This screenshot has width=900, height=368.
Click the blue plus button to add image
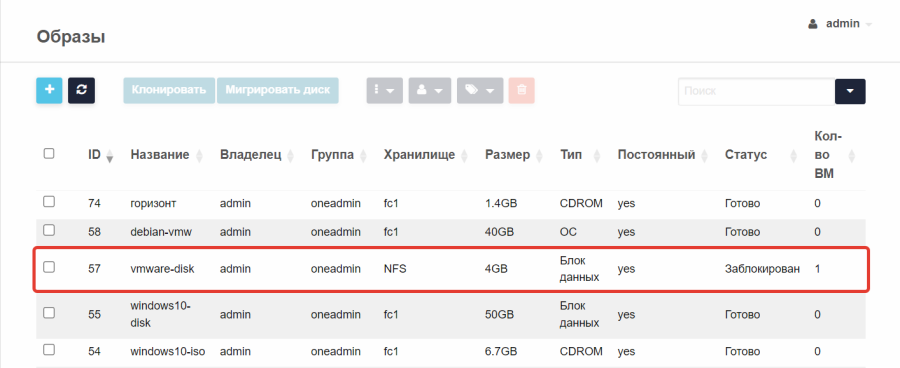click(x=49, y=90)
